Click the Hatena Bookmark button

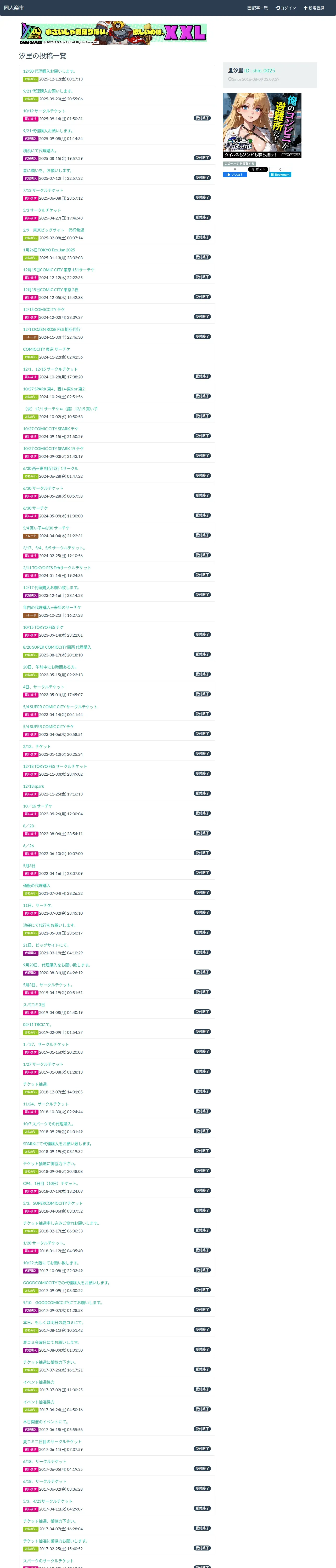(281, 175)
